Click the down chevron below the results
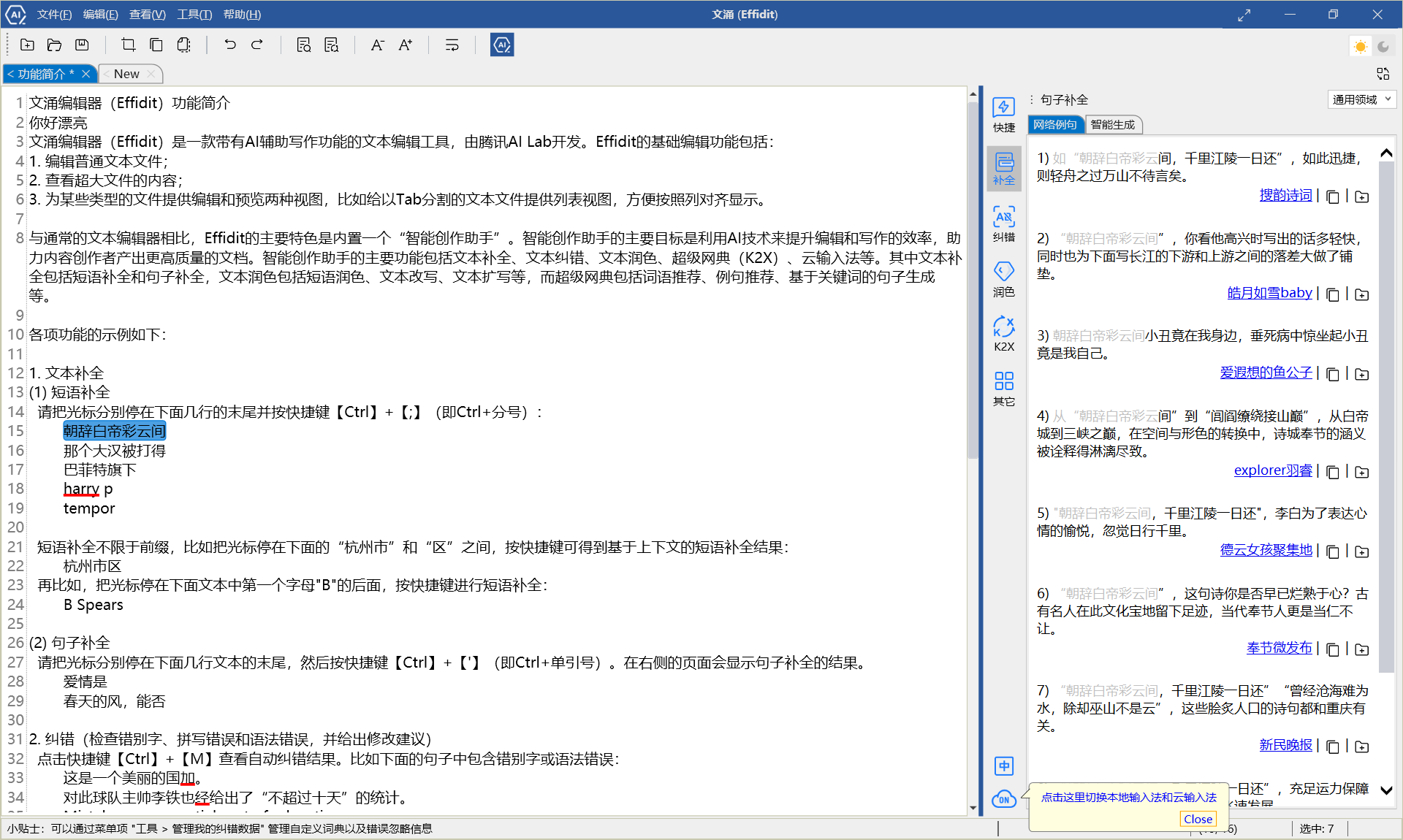This screenshot has width=1403, height=840. click(x=1385, y=791)
